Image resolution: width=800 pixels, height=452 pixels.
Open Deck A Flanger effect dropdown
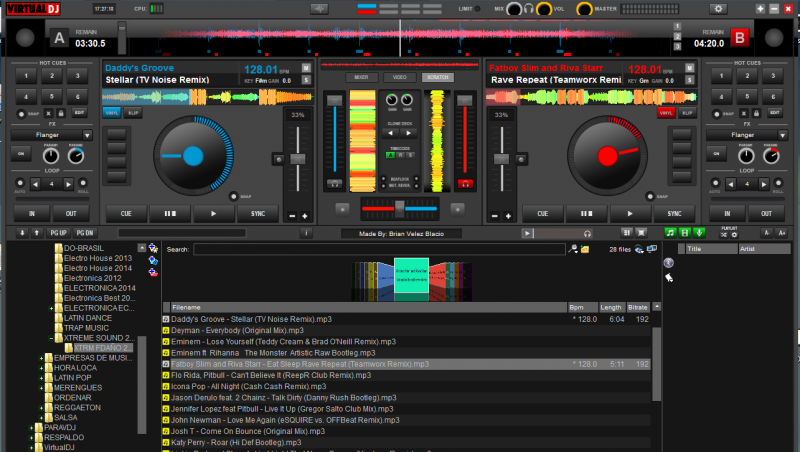(x=87, y=135)
